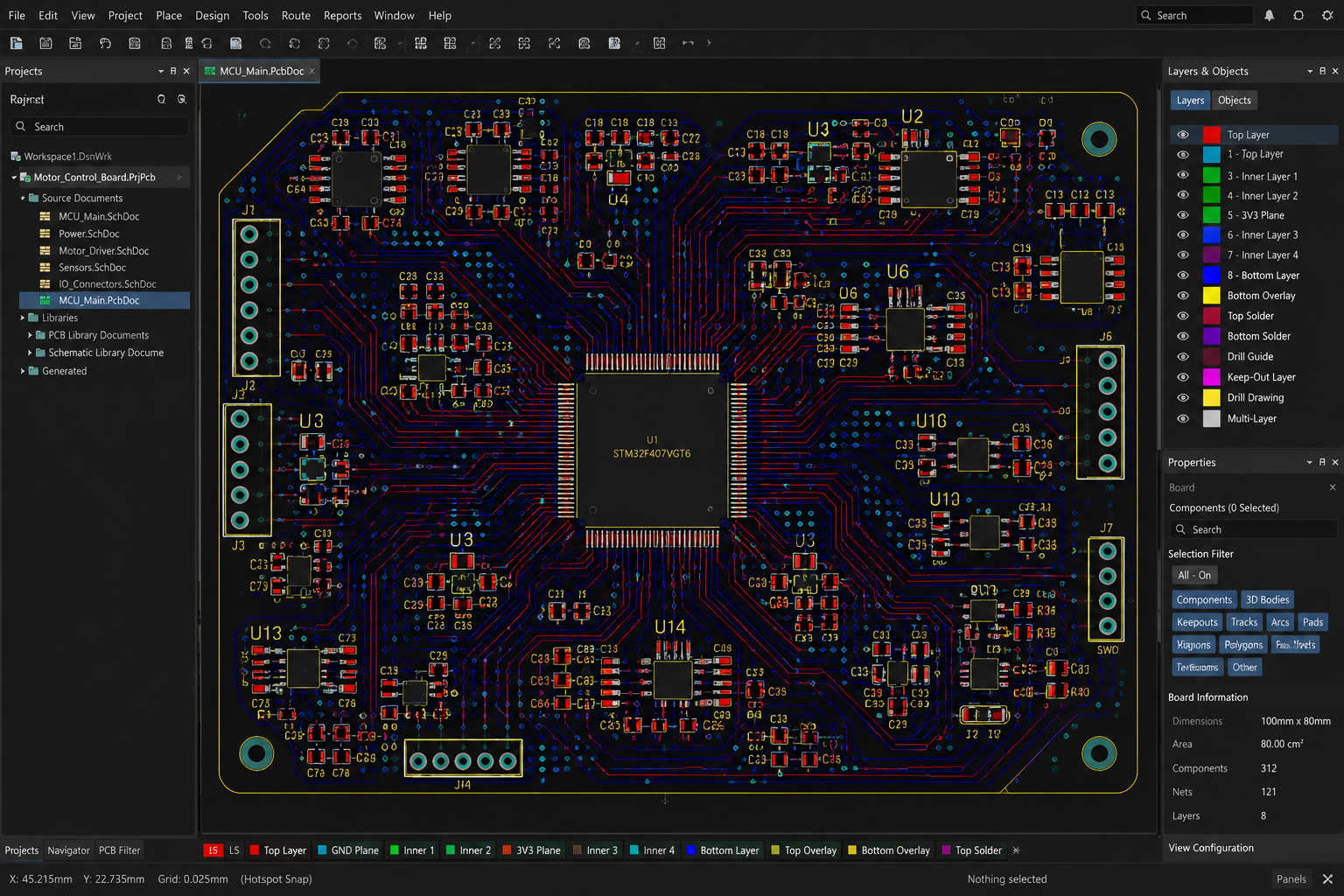Collapse the Motor_Control_Board.PrjPcb project node
Image resolution: width=1344 pixels, height=896 pixels.
coord(14,178)
